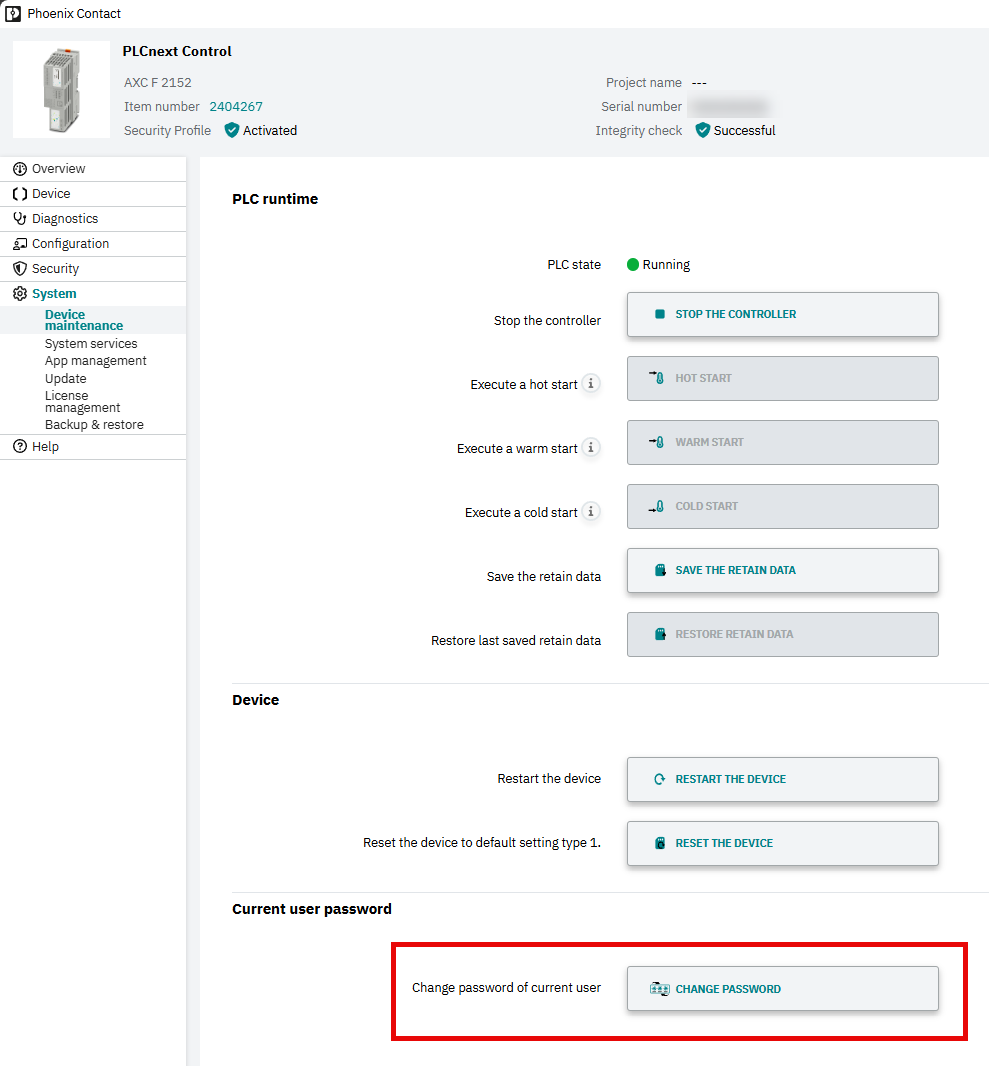Click the cold start thermometer icon

click(x=657, y=506)
